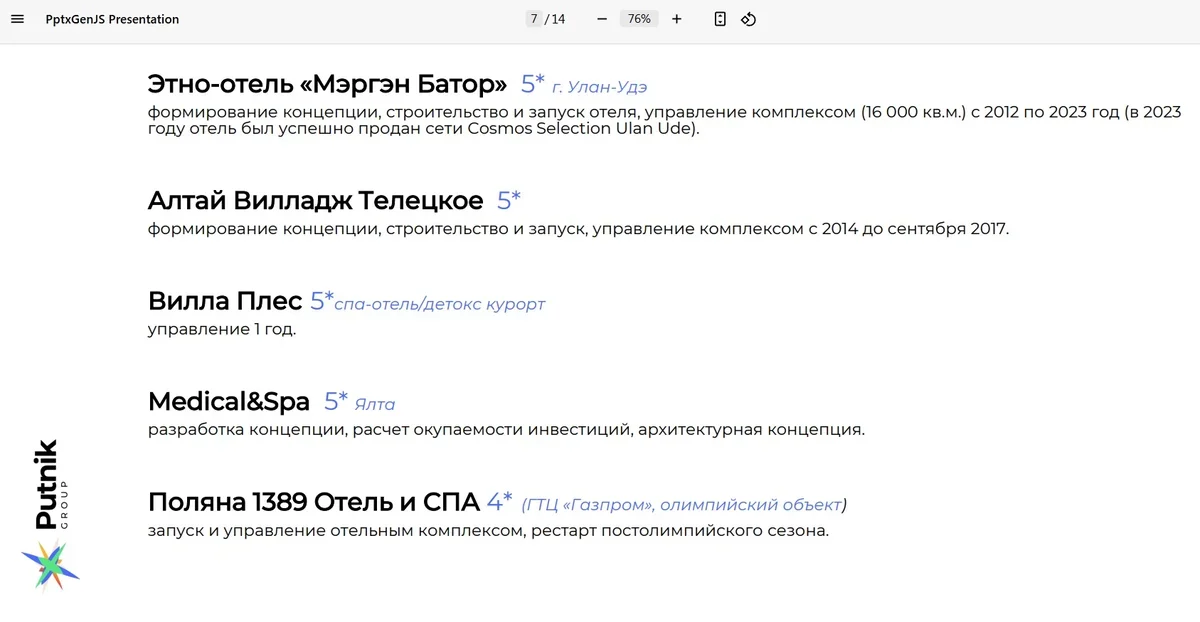The image size is (1200, 622).
Task: Click the fit to page icon
Action: point(720,19)
